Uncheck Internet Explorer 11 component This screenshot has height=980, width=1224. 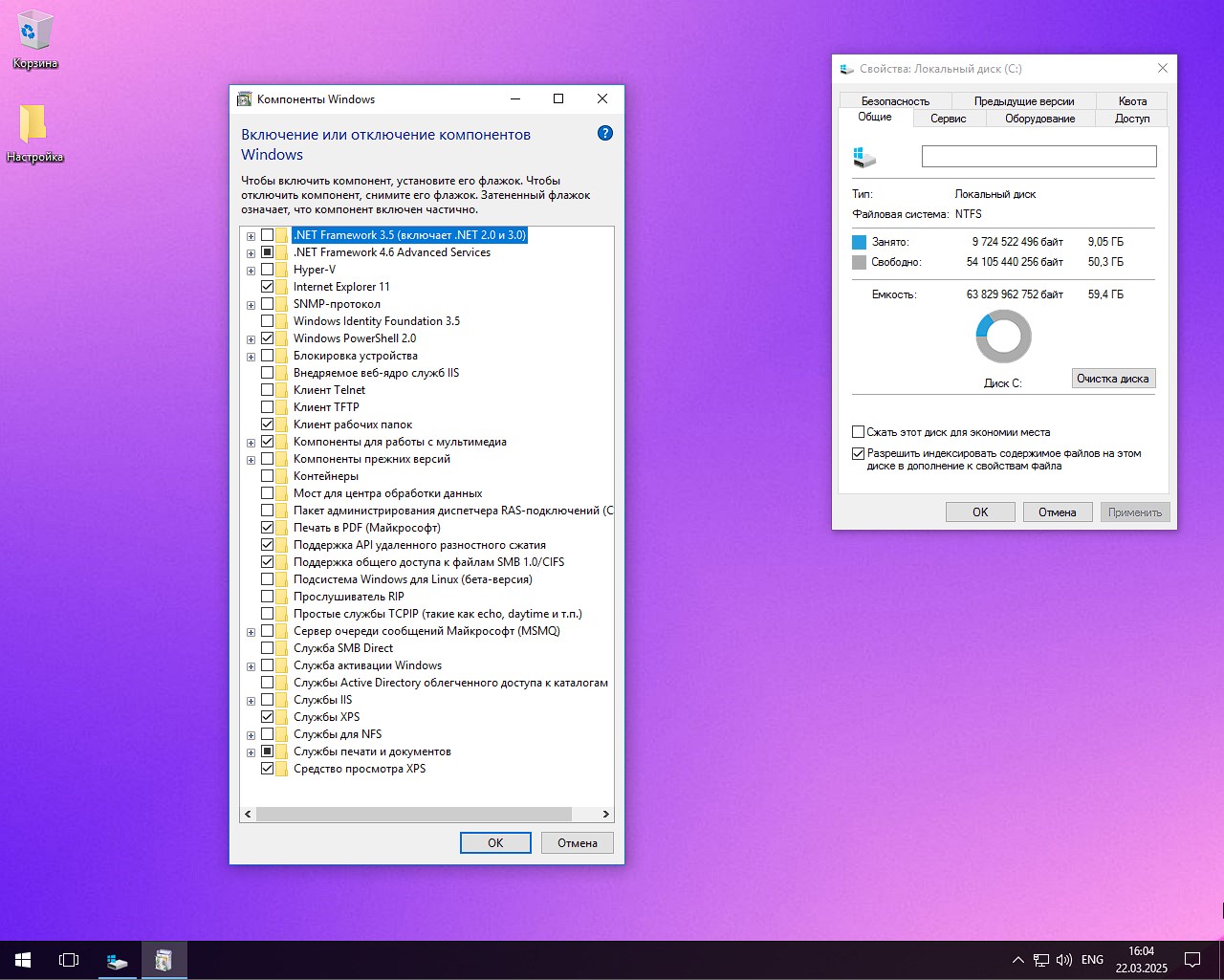(267, 287)
